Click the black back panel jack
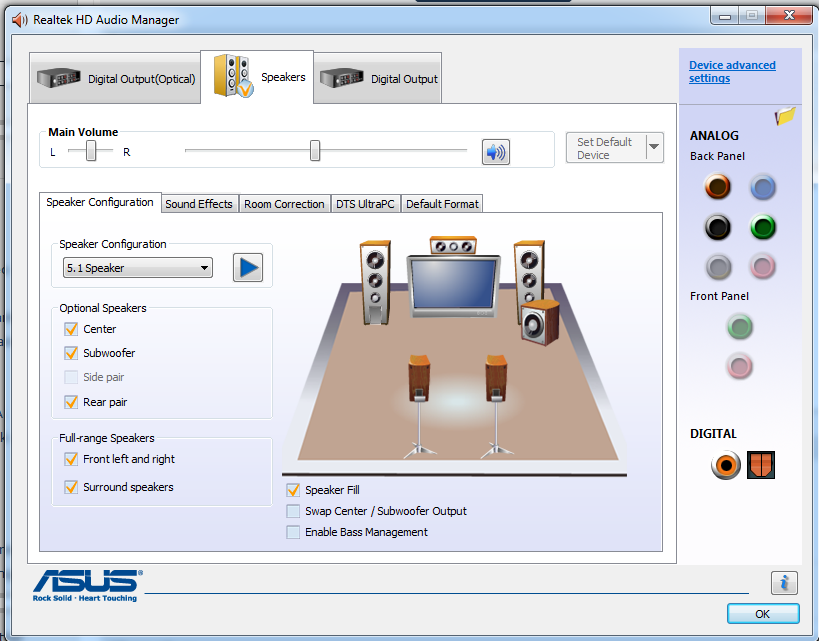 (x=718, y=227)
